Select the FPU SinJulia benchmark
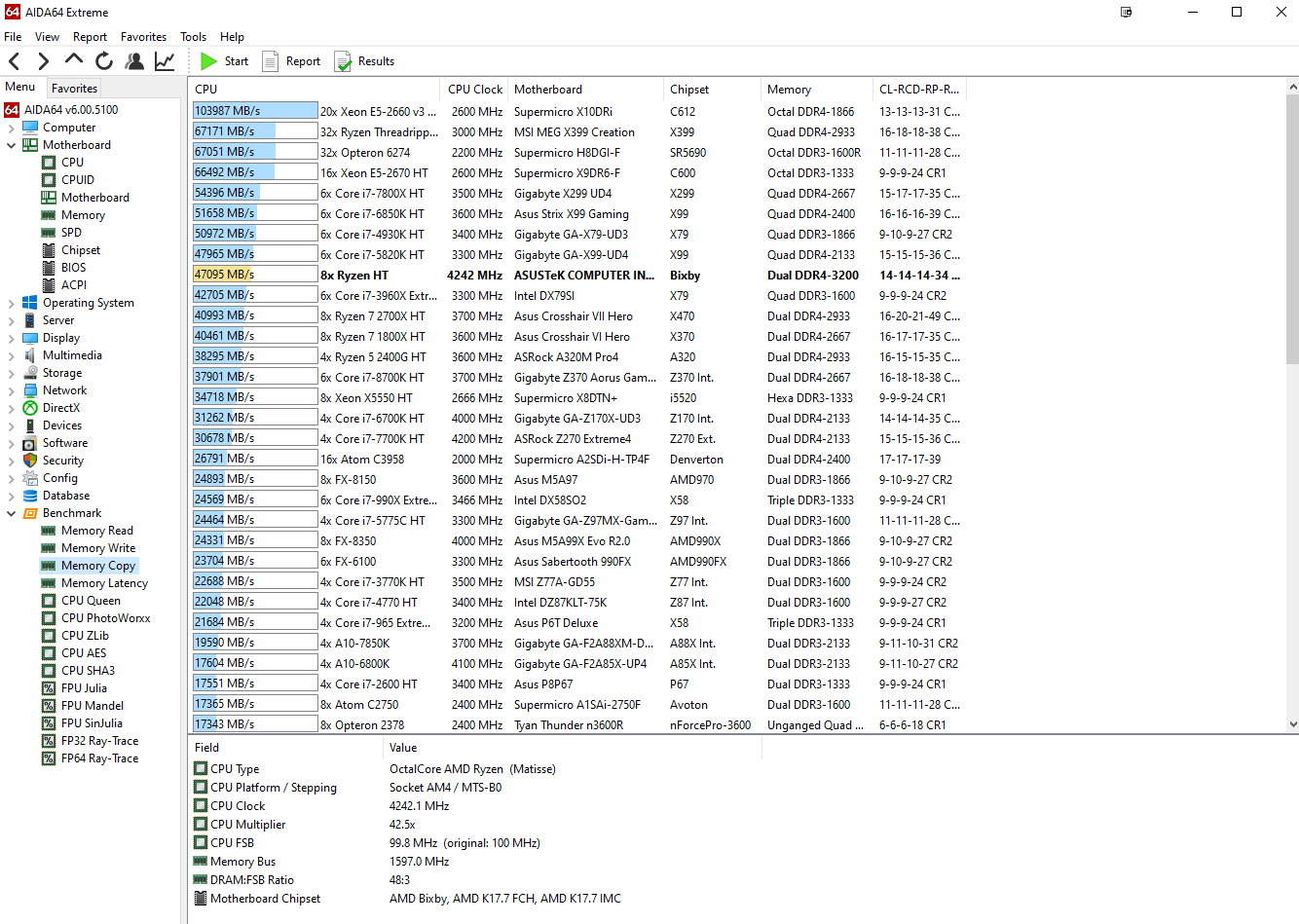The height and width of the screenshot is (924, 1299). point(92,723)
